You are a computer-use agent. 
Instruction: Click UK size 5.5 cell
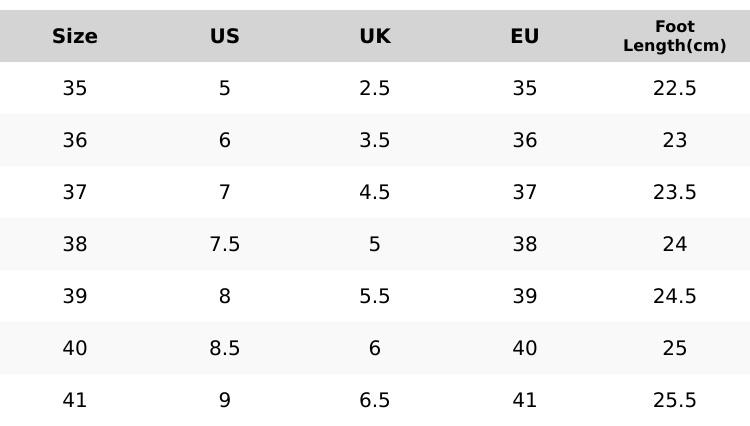point(375,296)
